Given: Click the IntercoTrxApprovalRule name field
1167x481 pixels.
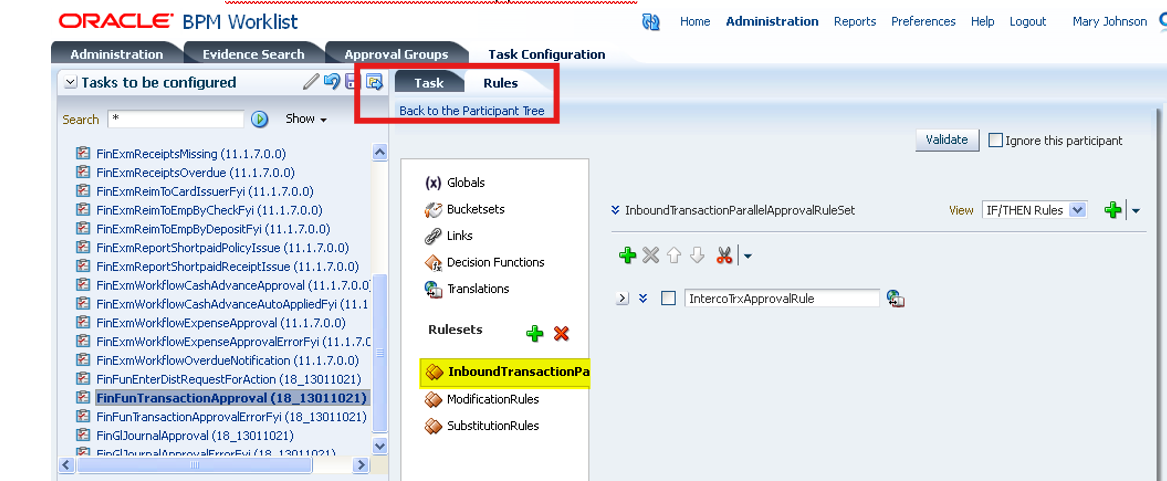Looking at the screenshot, I should [782, 299].
